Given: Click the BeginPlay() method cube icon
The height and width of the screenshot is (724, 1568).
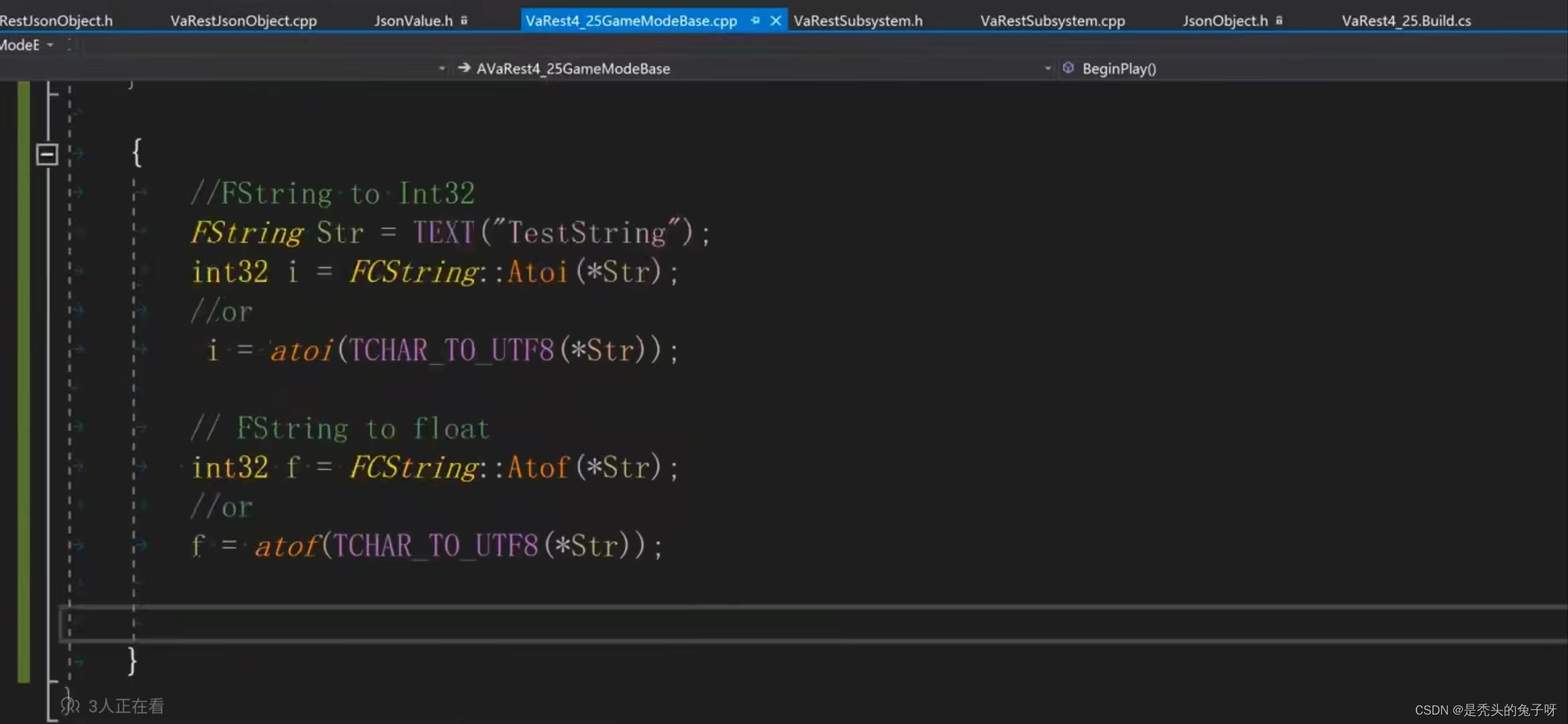Looking at the screenshot, I should pos(1069,68).
